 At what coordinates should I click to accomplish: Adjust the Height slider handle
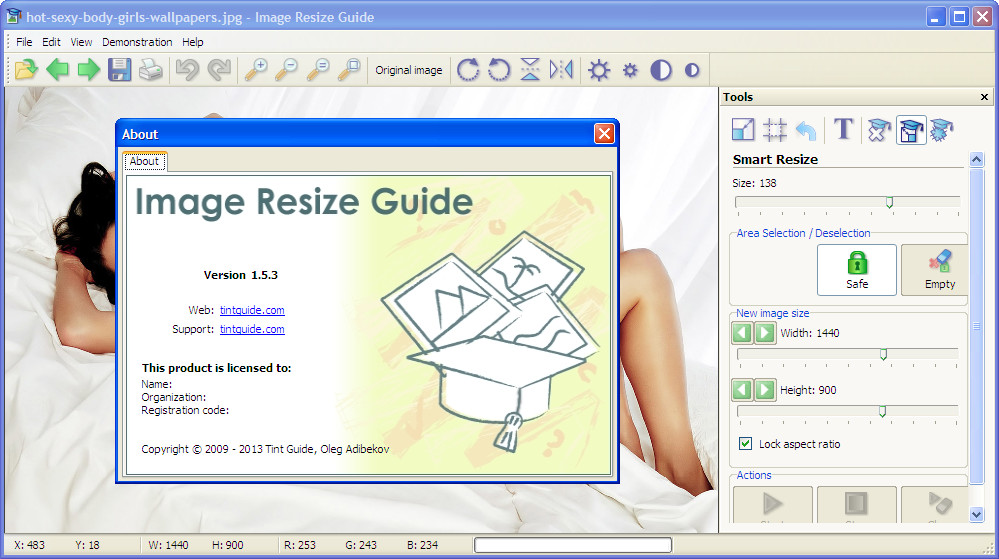[882, 411]
